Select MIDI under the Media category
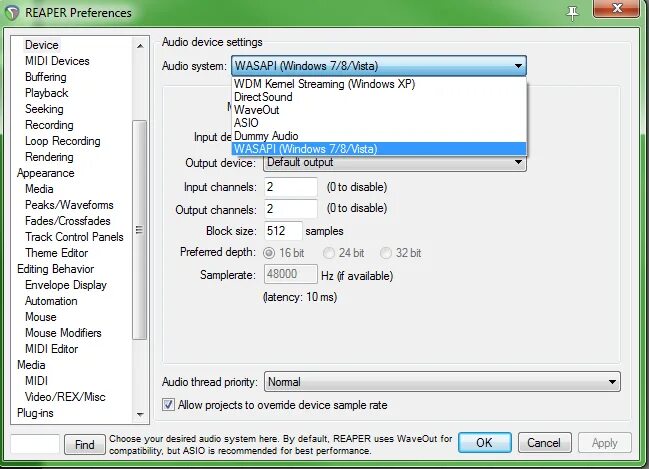The image size is (649, 469). (x=36, y=381)
